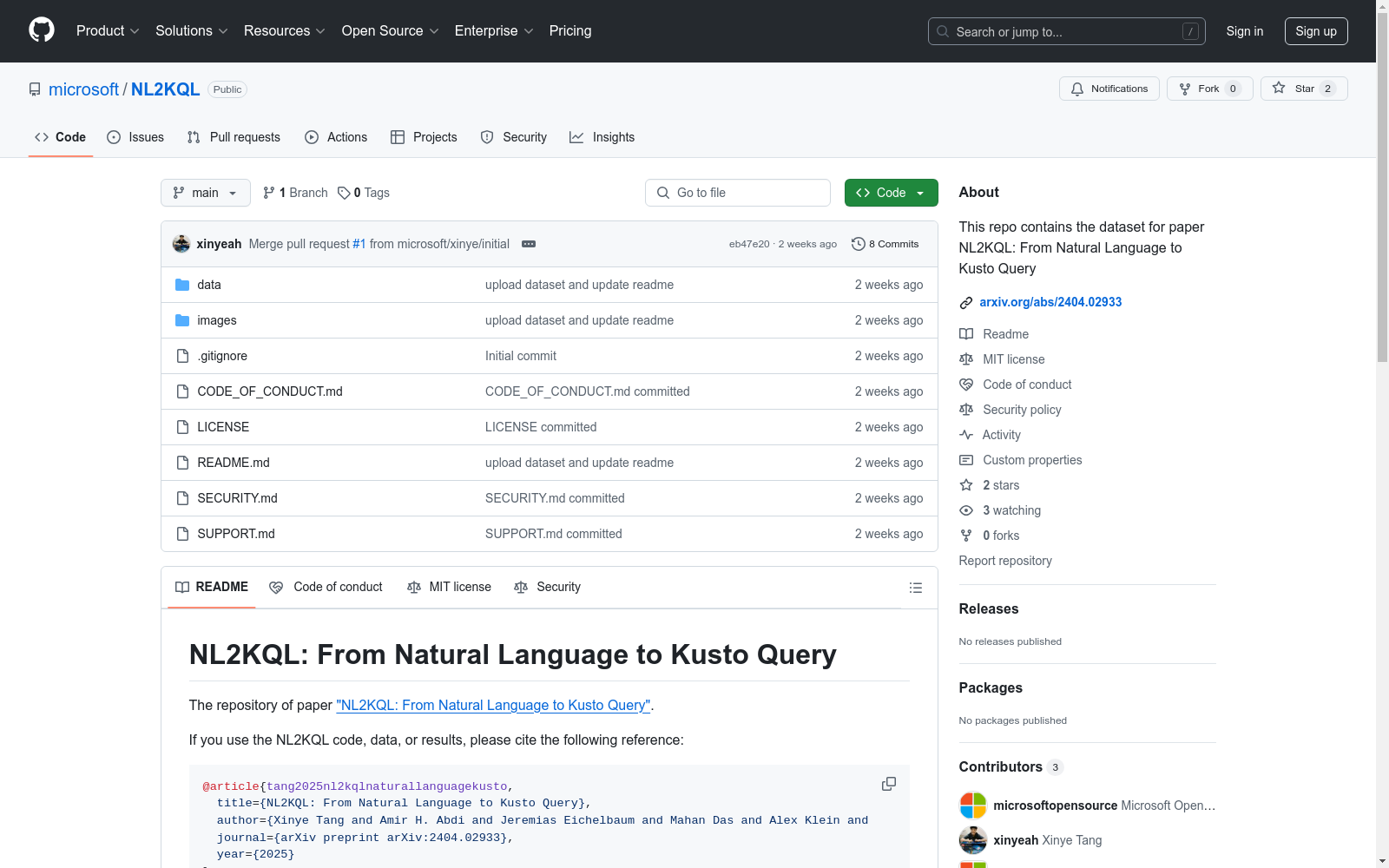Open the main branch selector dropdown
The width and height of the screenshot is (1389, 868).
point(206,193)
